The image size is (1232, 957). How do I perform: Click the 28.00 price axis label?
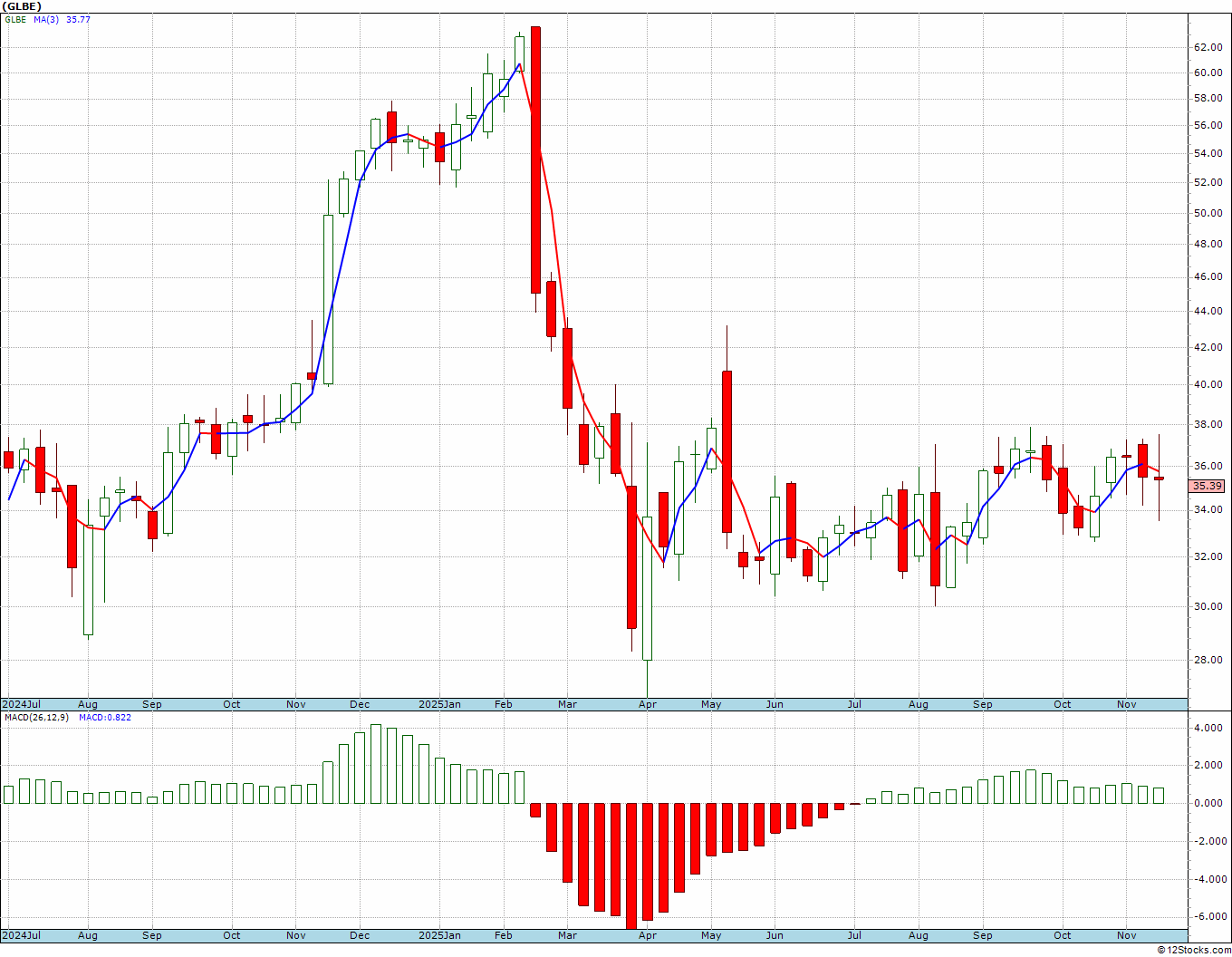click(x=1208, y=661)
